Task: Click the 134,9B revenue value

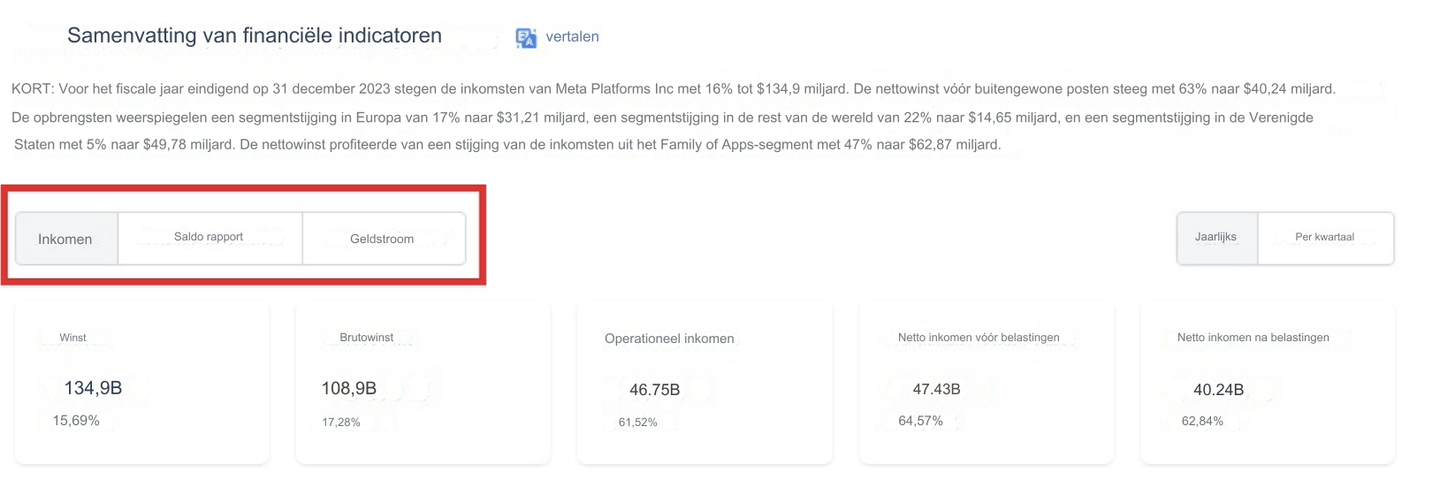Action: (x=93, y=388)
